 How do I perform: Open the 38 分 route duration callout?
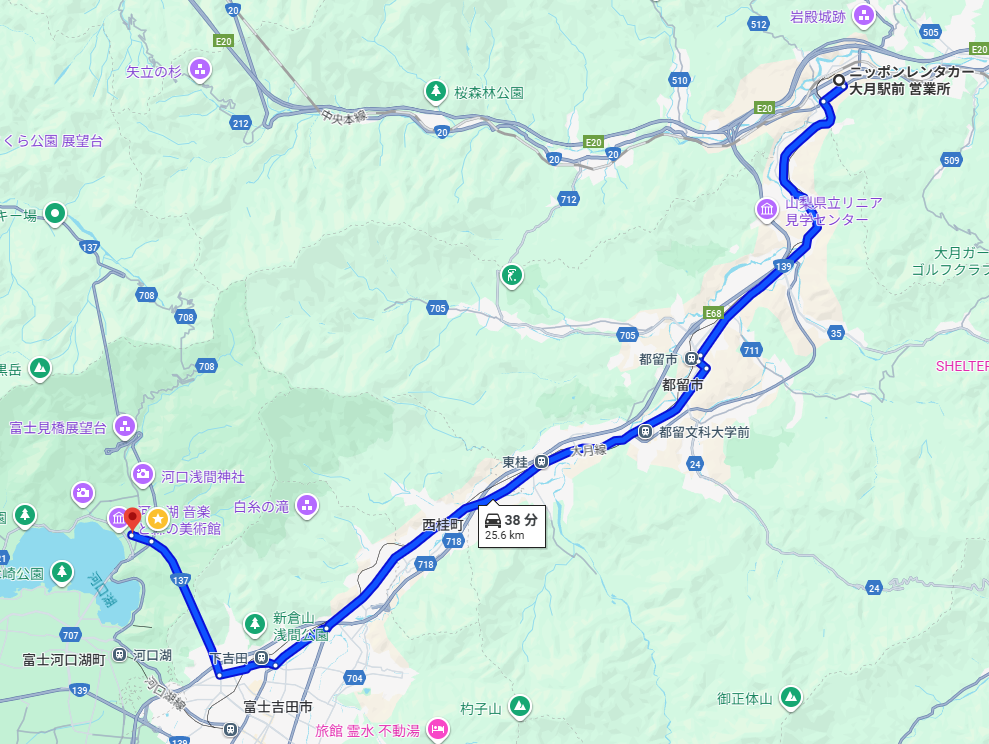point(512,526)
